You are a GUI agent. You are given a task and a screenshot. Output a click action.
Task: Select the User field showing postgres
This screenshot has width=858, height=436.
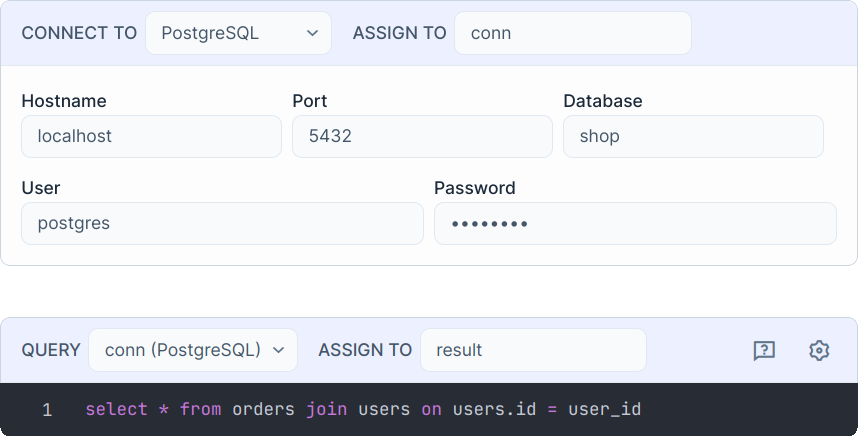222,223
